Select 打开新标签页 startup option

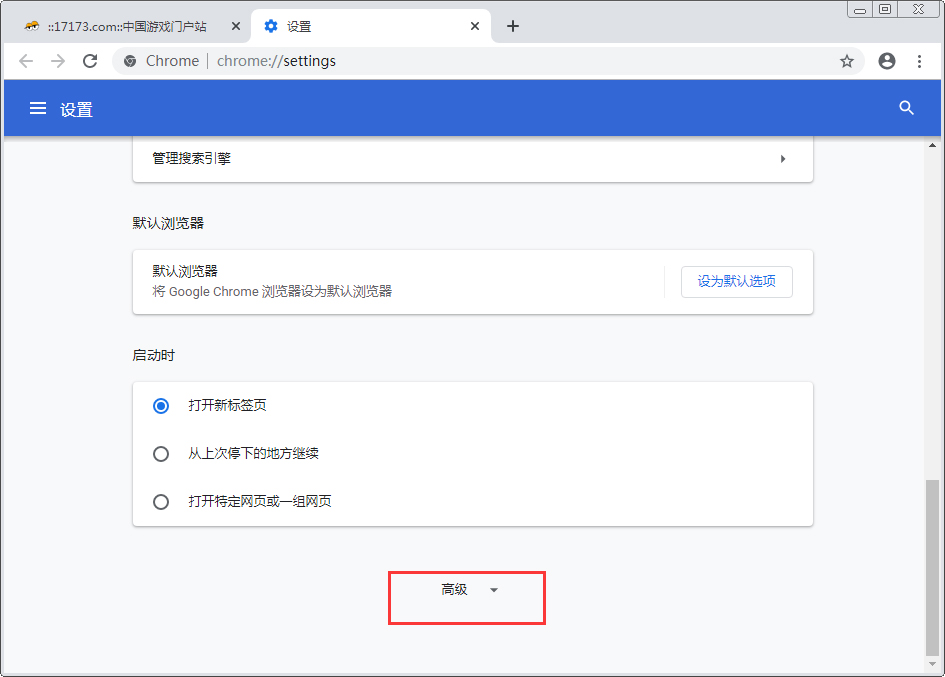[161, 406]
